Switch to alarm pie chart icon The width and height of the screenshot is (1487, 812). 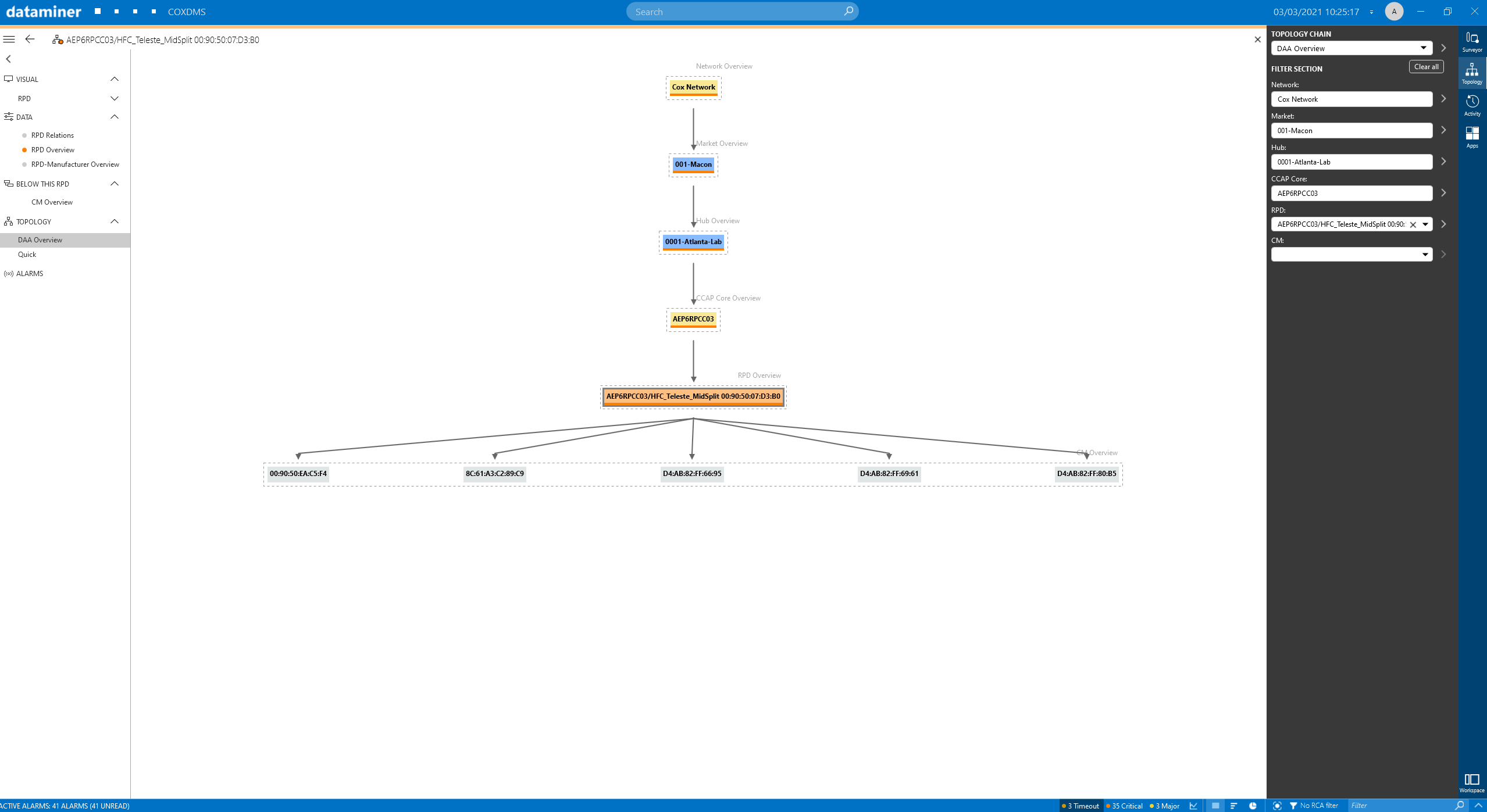(1253, 806)
